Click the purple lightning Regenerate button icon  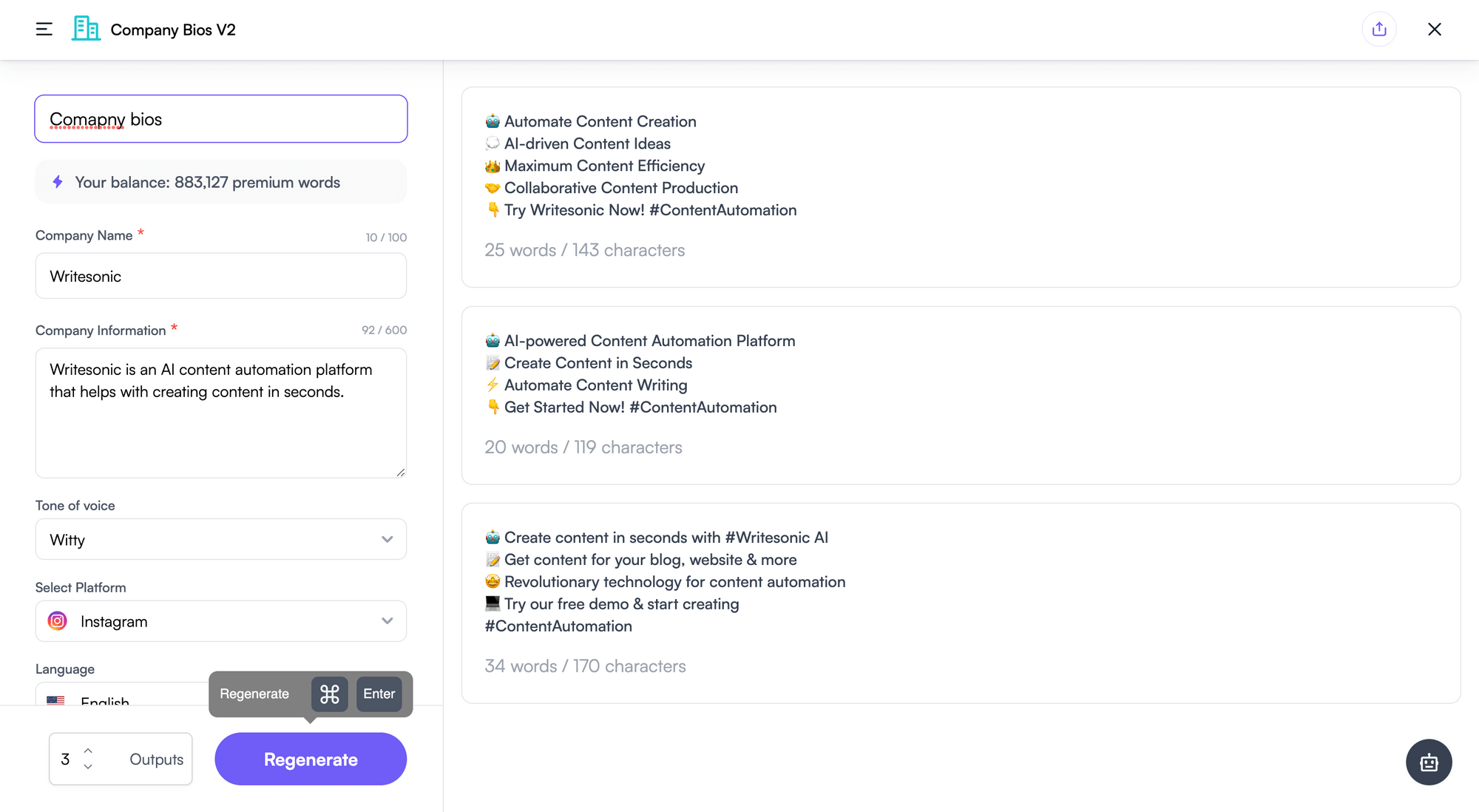coord(311,759)
